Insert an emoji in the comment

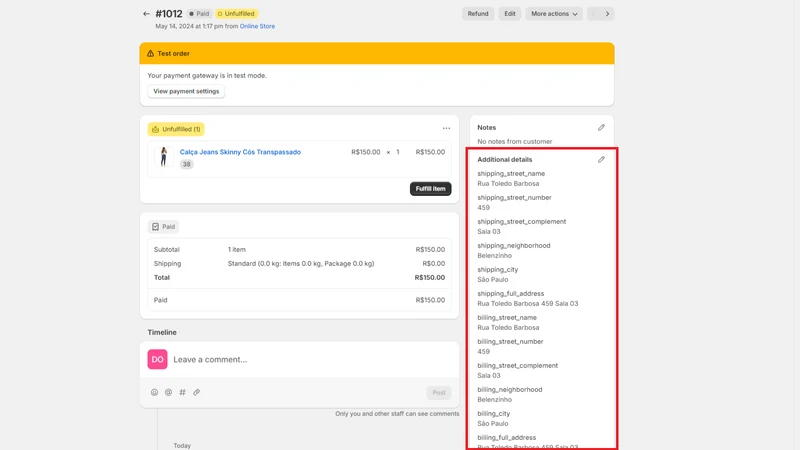coord(155,392)
